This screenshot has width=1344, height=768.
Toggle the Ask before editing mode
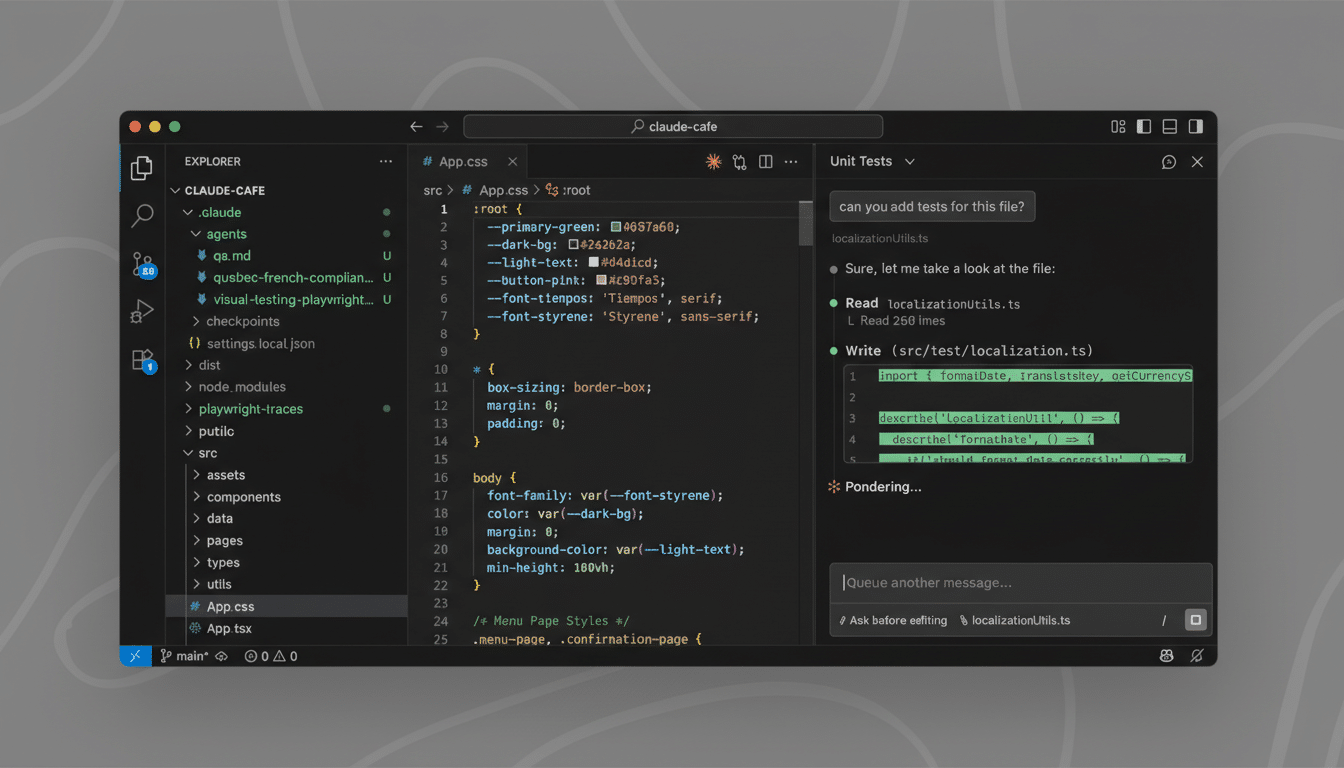(892, 620)
